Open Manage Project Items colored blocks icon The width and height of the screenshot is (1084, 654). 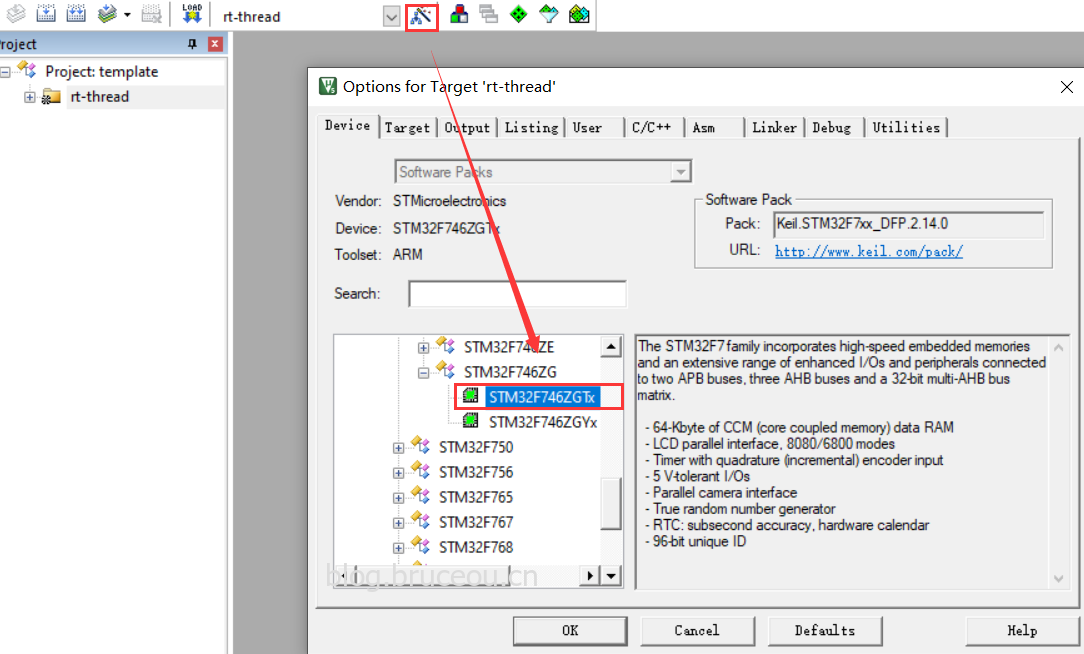pos(459,14)
